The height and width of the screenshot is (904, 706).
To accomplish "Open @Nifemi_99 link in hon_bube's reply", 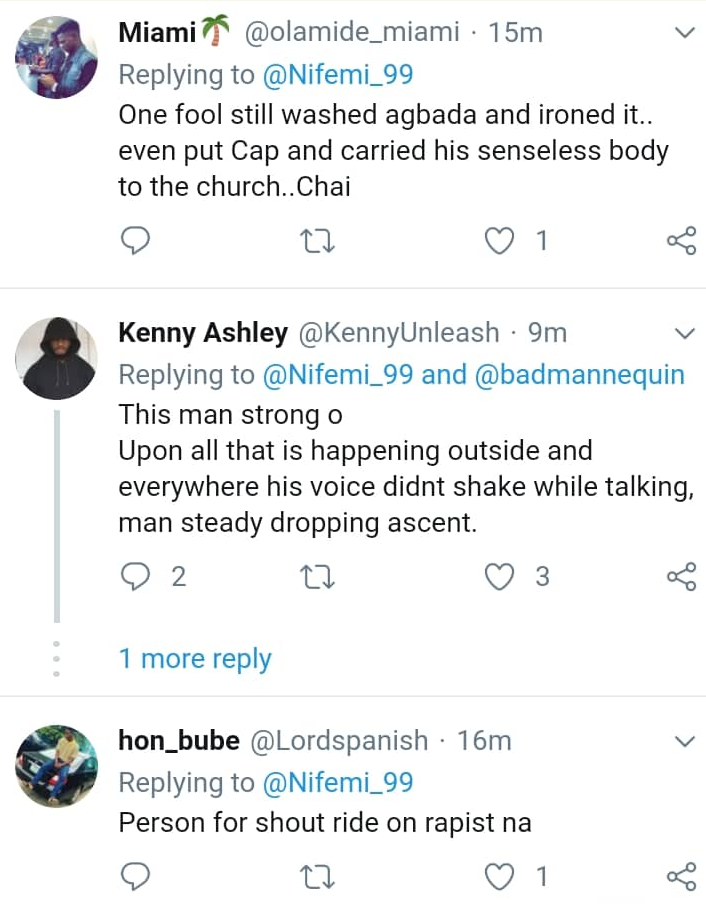I will coord(338,782).
